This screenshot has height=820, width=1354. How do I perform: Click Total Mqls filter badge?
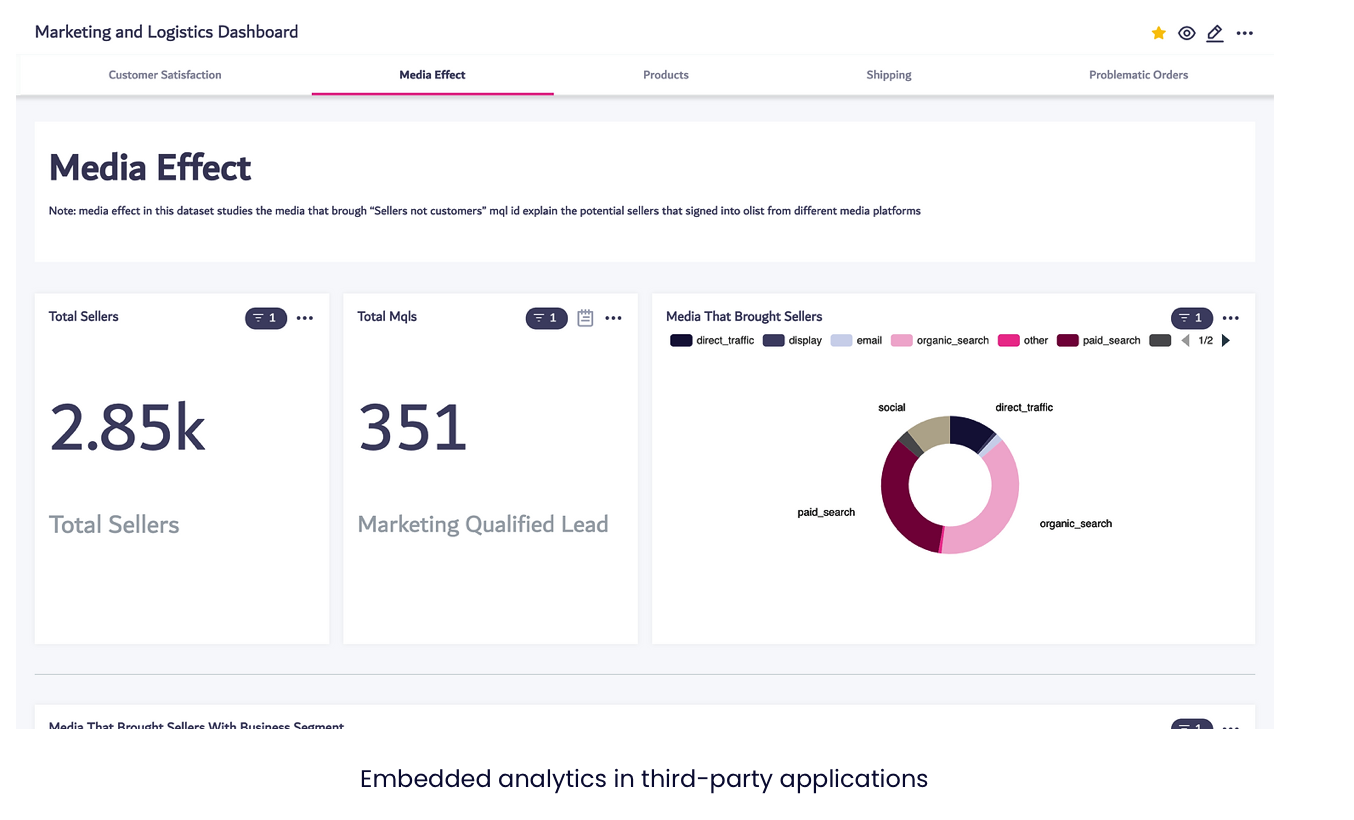pos(547,318)
